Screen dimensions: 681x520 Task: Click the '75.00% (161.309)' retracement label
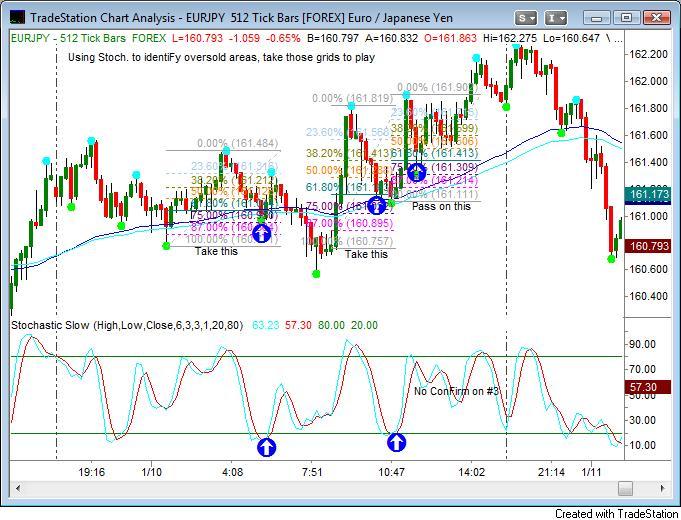click(434, 167)
